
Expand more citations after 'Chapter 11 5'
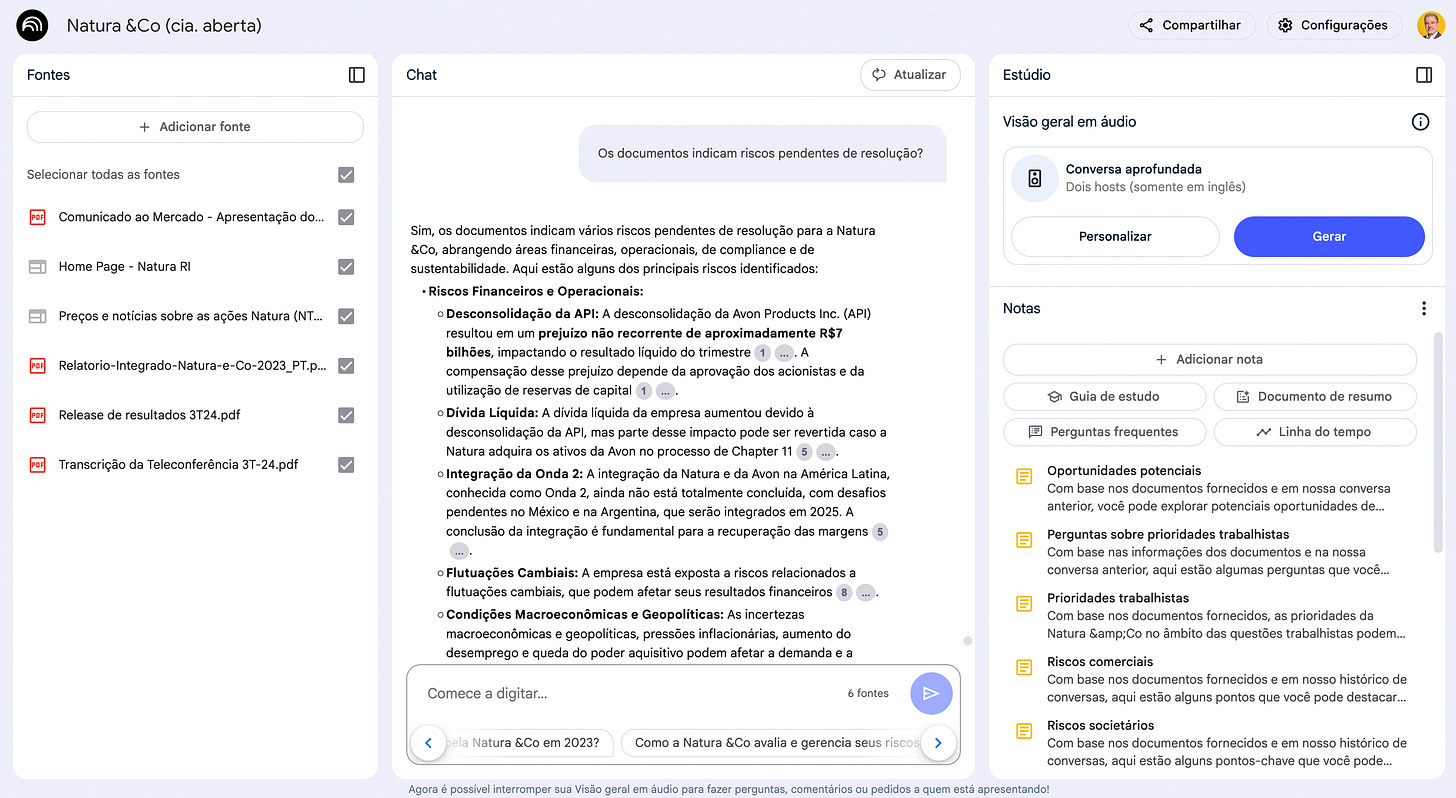pyautogui.click(x=826, y=452)
